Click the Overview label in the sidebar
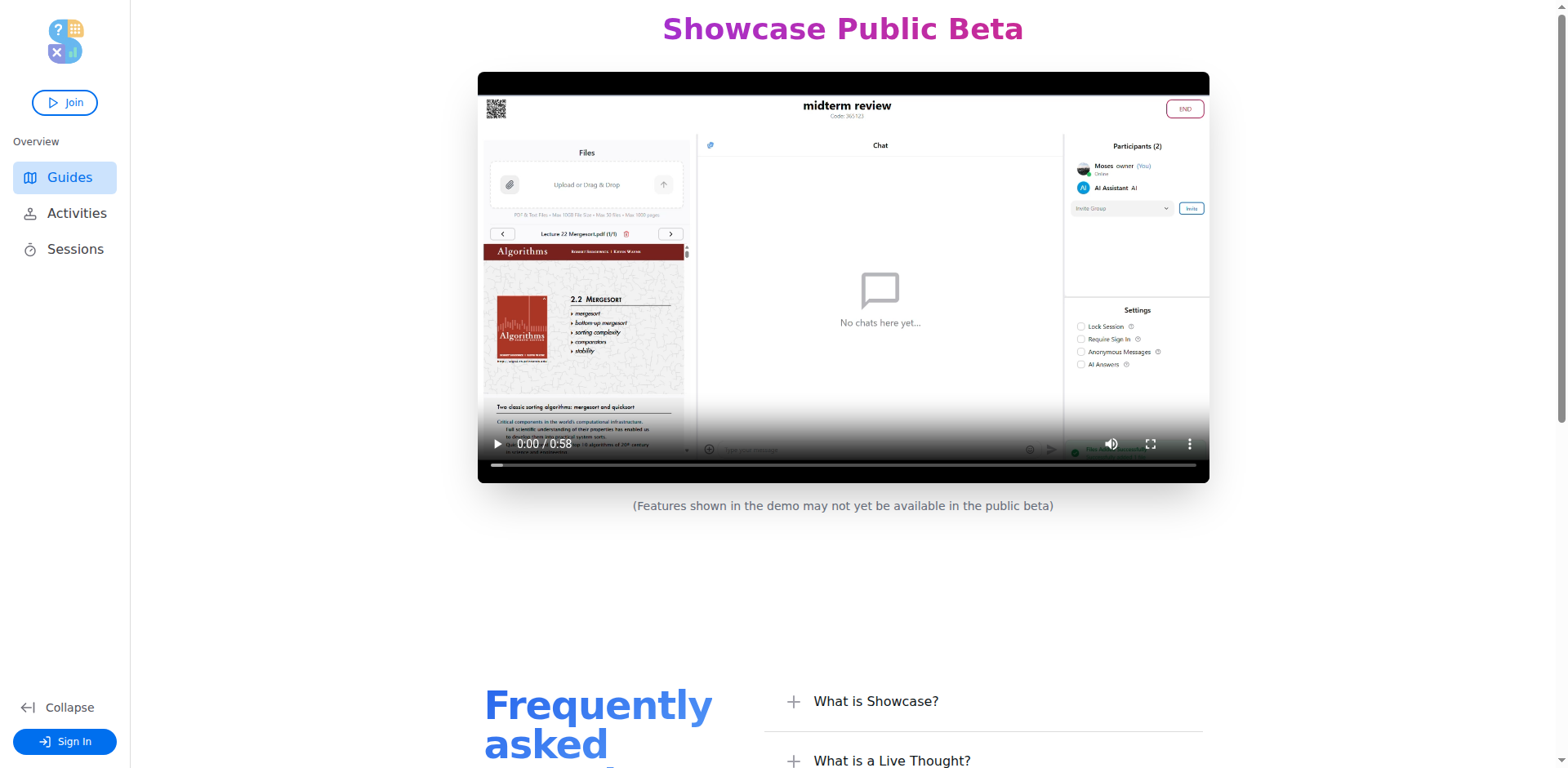Viewport: 1568px width, 768px height. point(36,142)
